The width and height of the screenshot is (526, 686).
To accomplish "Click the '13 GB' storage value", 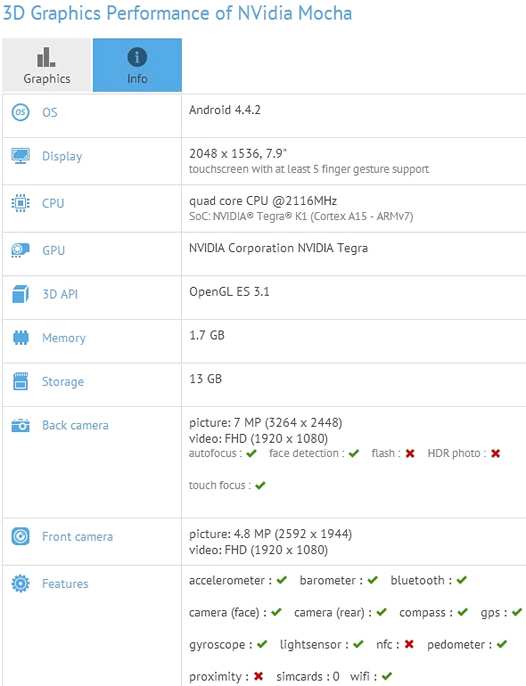I will click(205, 379).
